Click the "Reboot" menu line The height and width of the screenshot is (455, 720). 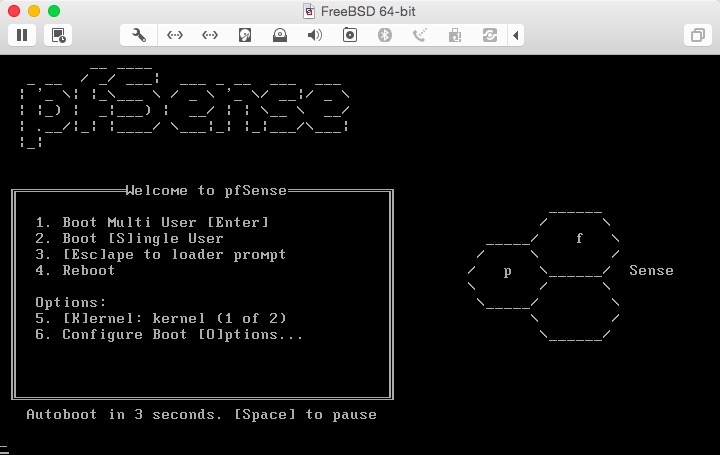pos(75,270)
